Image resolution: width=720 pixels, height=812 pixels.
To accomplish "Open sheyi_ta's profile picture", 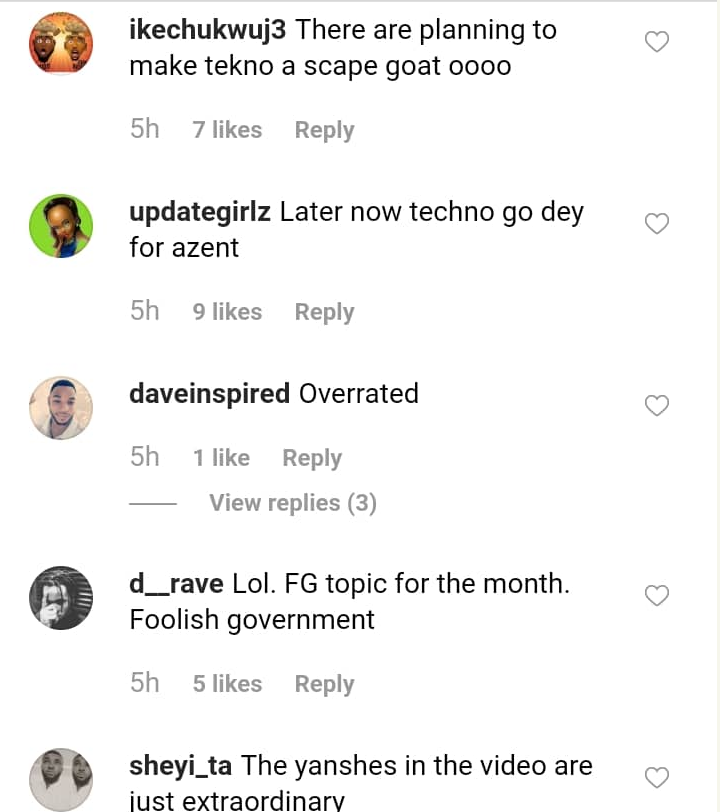I will pyautogui.click(x=61, y=779).
